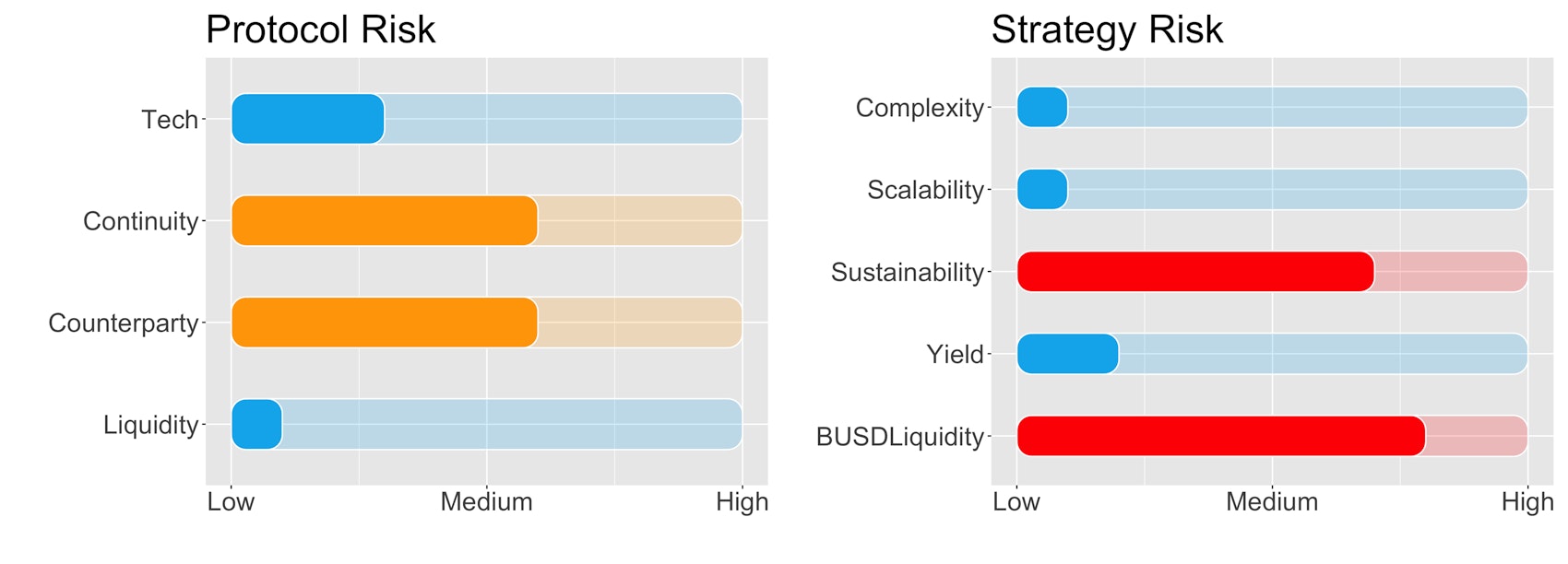Click the Protocol Risk chart title
Viewport: 1568px width, 564px height.
point(320,29)
